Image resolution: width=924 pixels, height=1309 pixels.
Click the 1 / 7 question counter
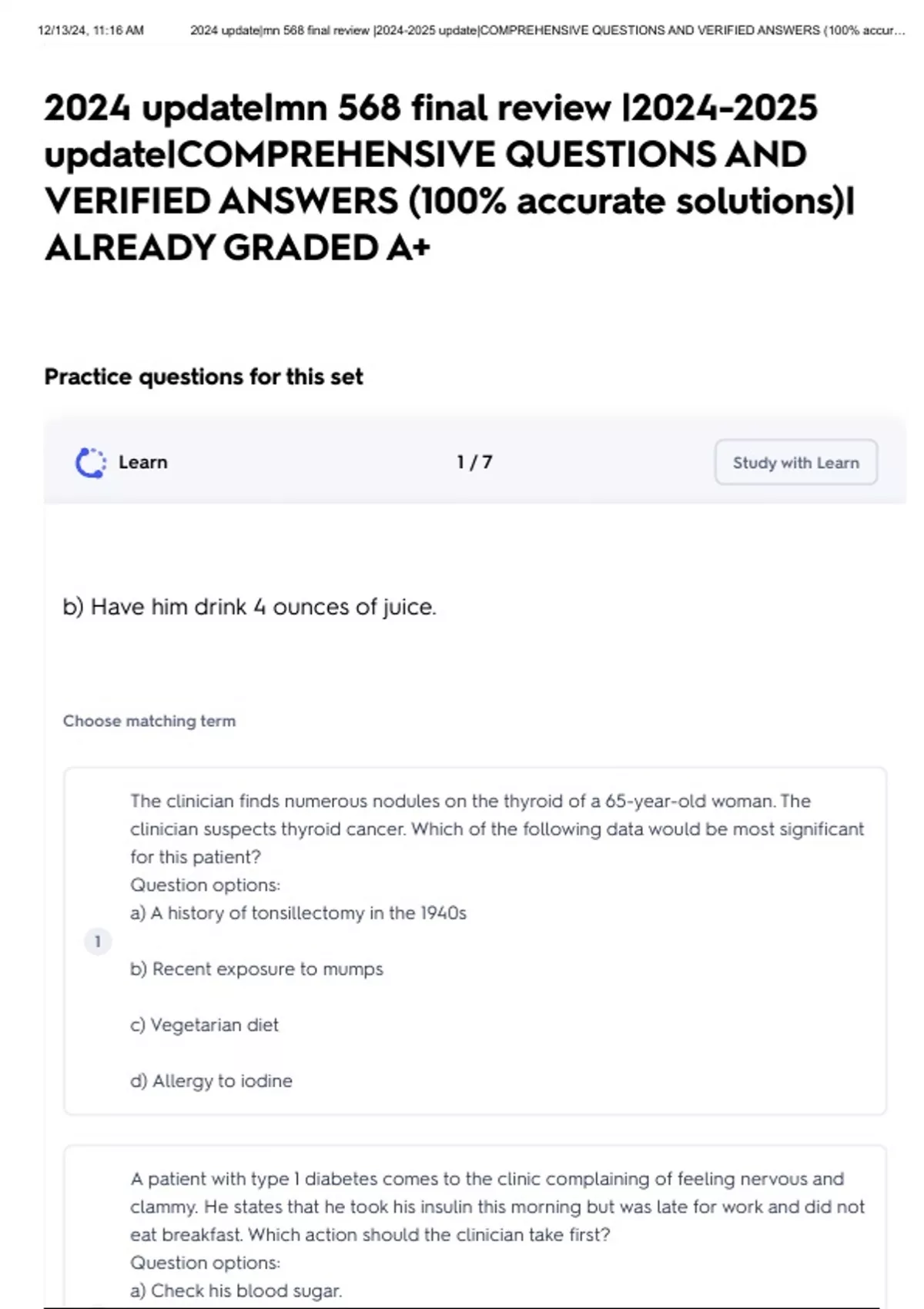point(474,462)
